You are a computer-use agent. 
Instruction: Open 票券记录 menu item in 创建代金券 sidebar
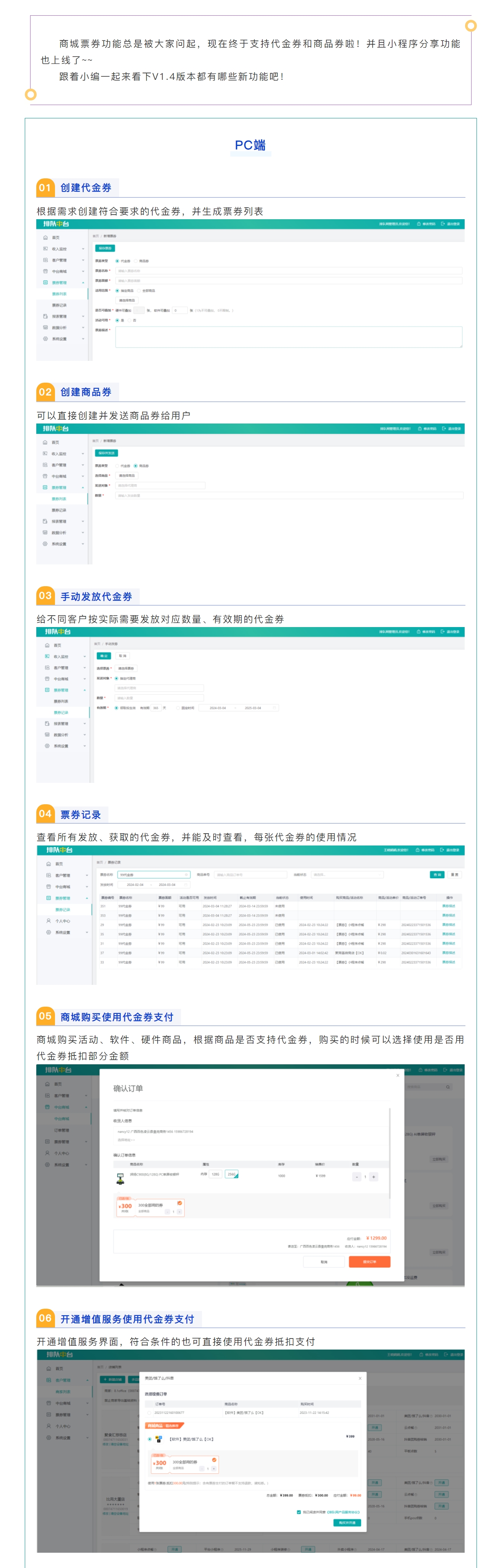click(x=60, y=305)
